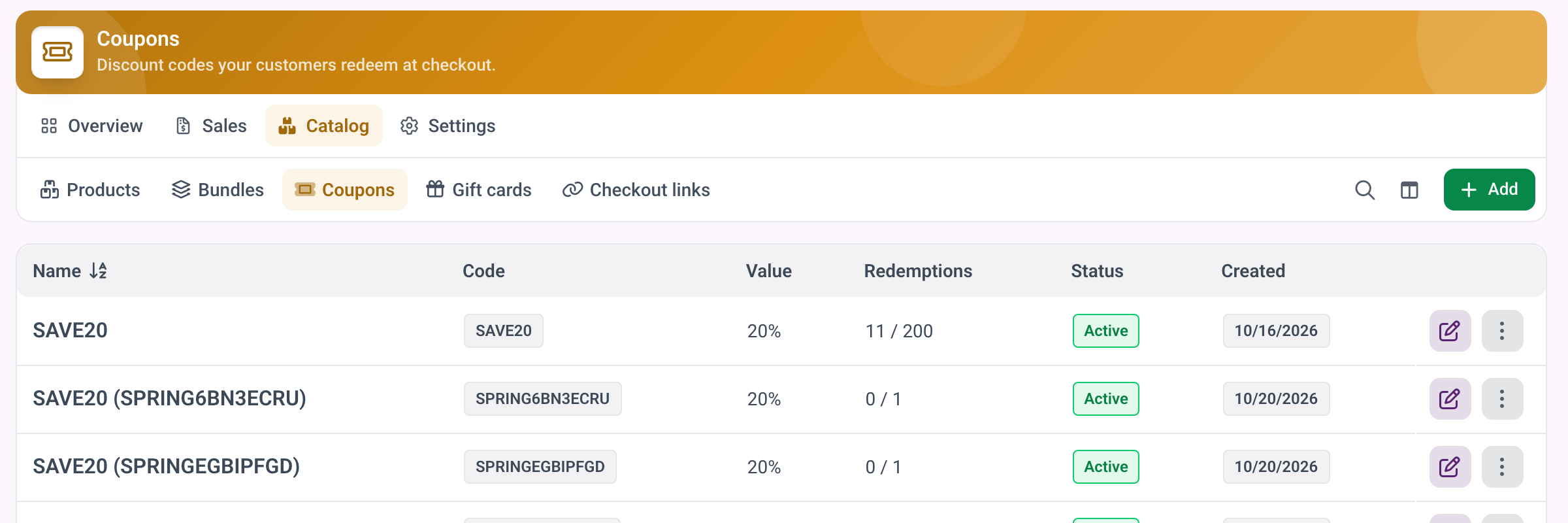Go to the Checkout links sub-tab
Screen dimensions: 1568x523
pyautogui.click(x=636, y=190)
